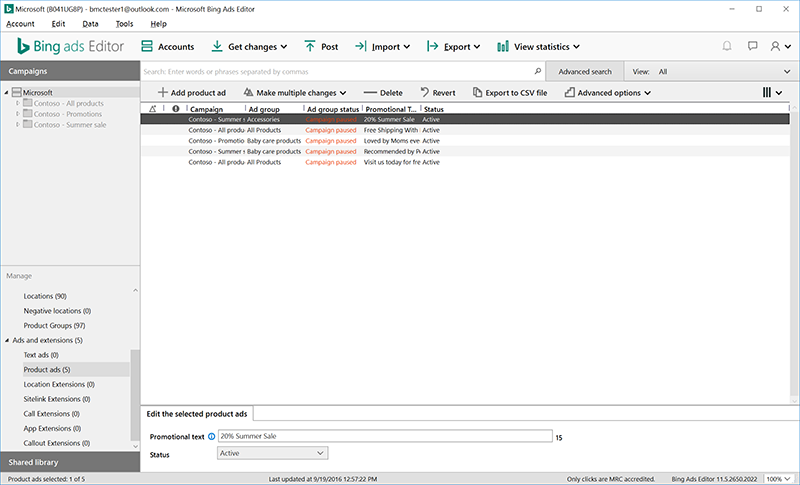800x485 pixels.
Task: Post changes with the Post button
Action: (x=321, y=46)
